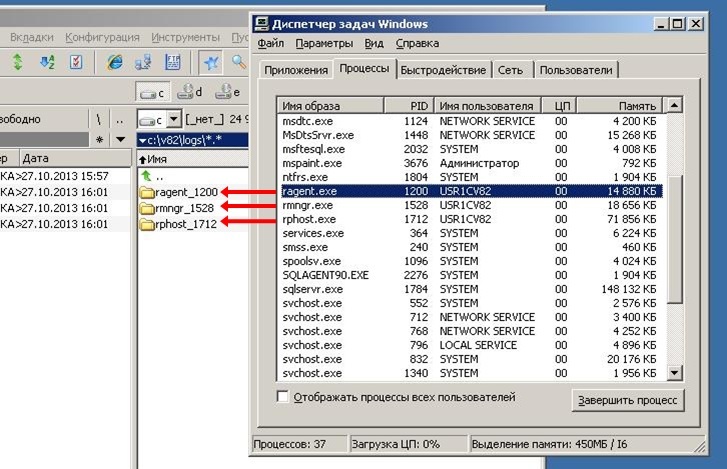Switch to the Пользователи tab
The image size is (727, 469).
click(576, 70)
